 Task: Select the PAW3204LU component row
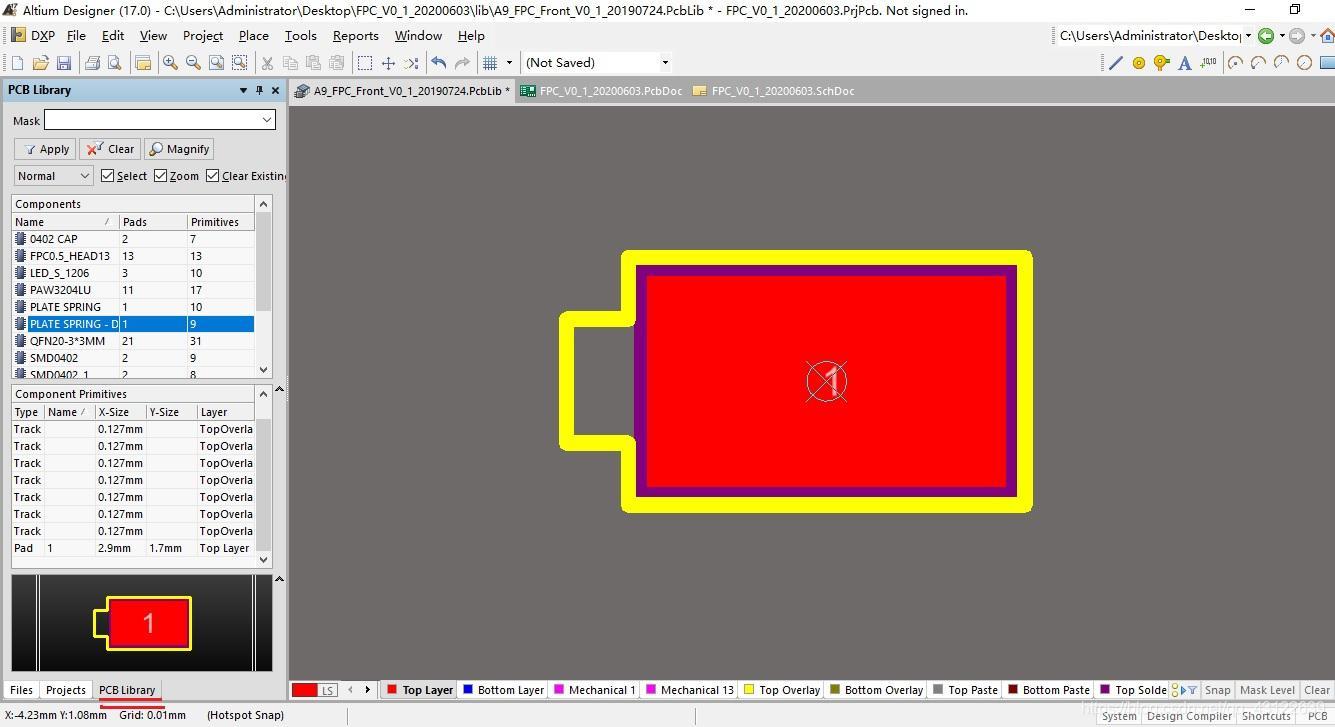point(134,290)
